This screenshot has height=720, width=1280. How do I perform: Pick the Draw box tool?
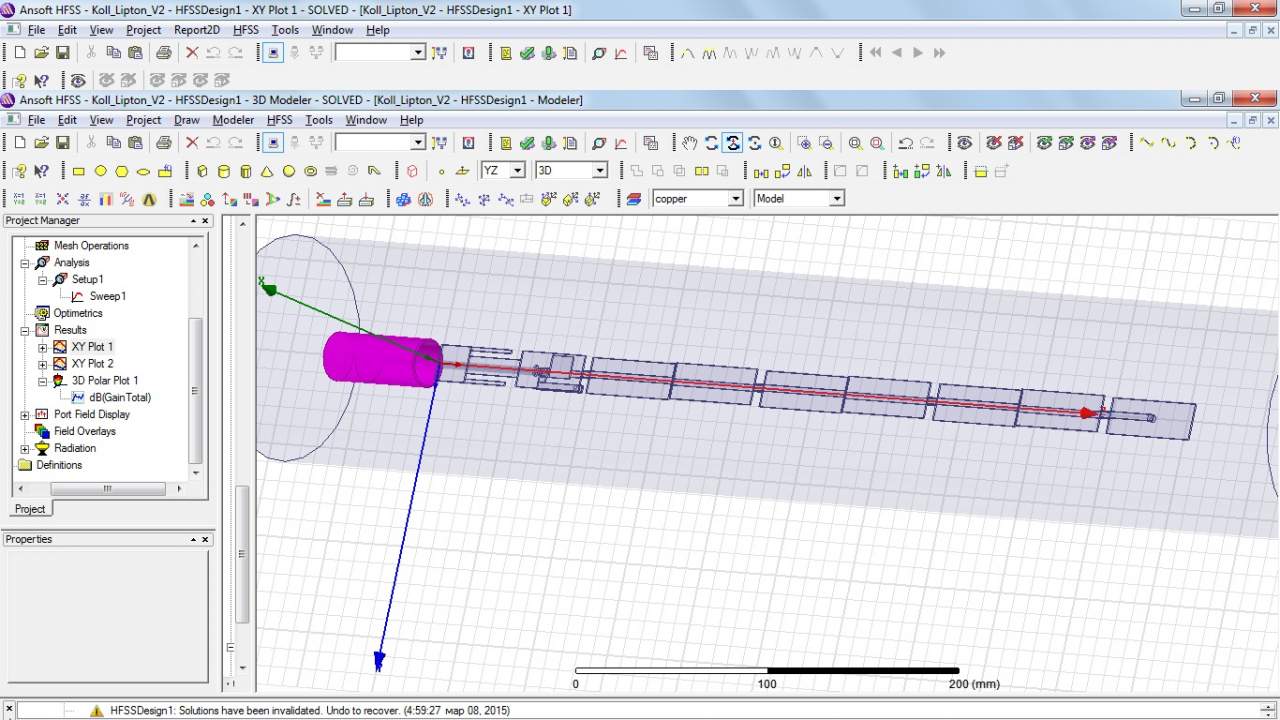203,171
